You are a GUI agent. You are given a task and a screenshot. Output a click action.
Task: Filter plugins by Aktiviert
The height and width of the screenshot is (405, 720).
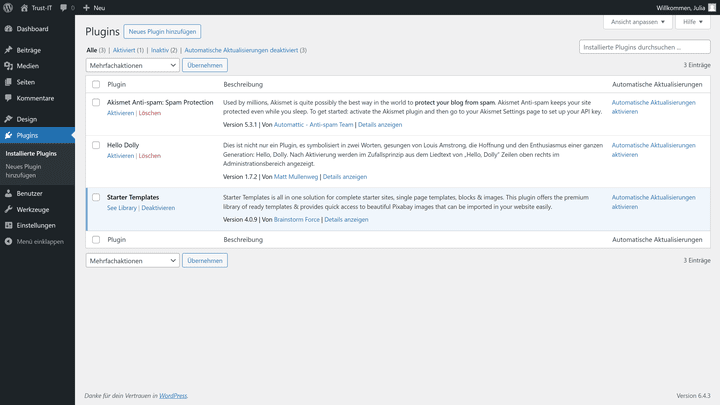point(124,50)
